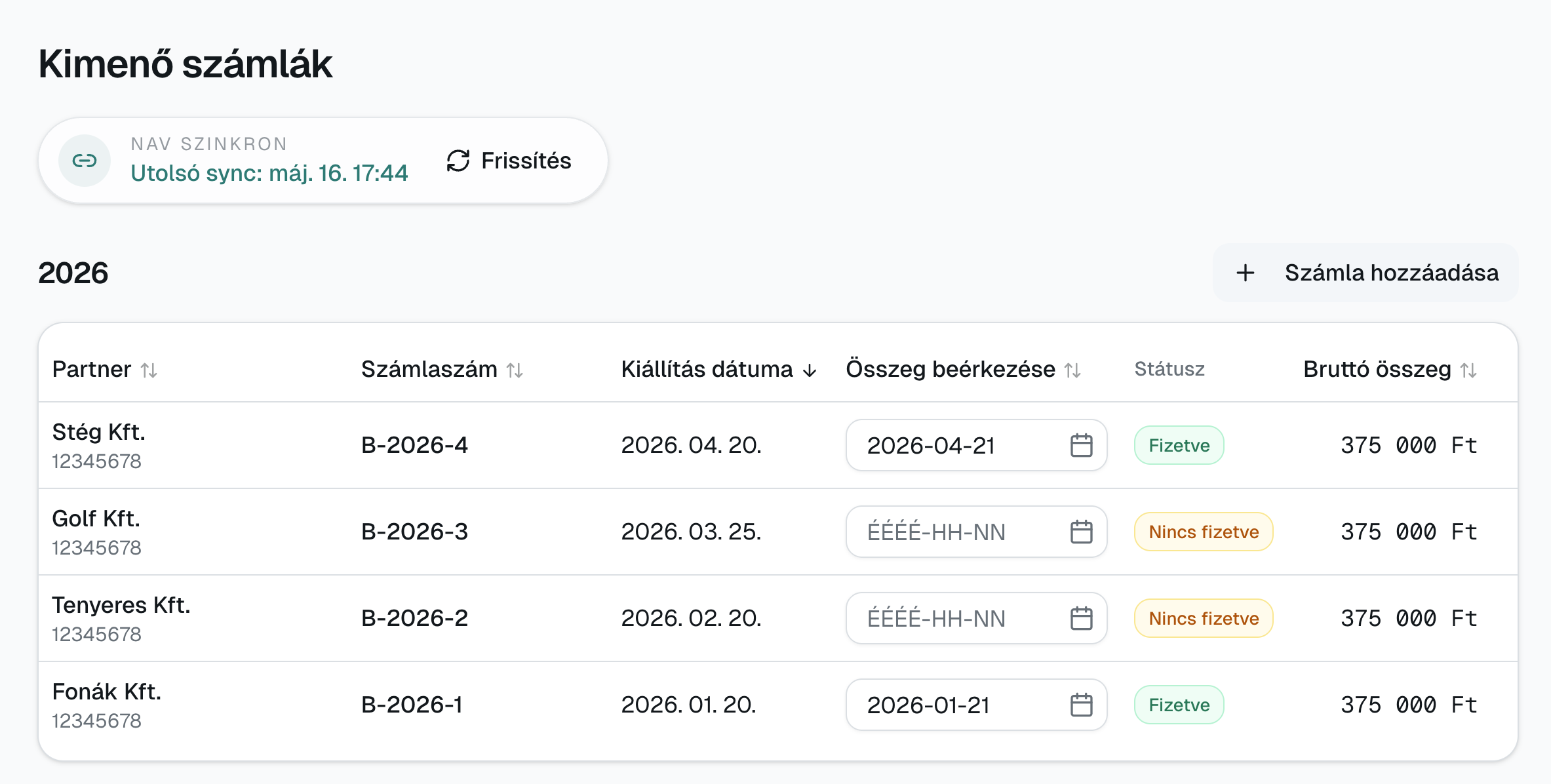1551x784 pixels.
Task: Click tax number 12345678 under Stég Kft.
Action: coord(97,461)
